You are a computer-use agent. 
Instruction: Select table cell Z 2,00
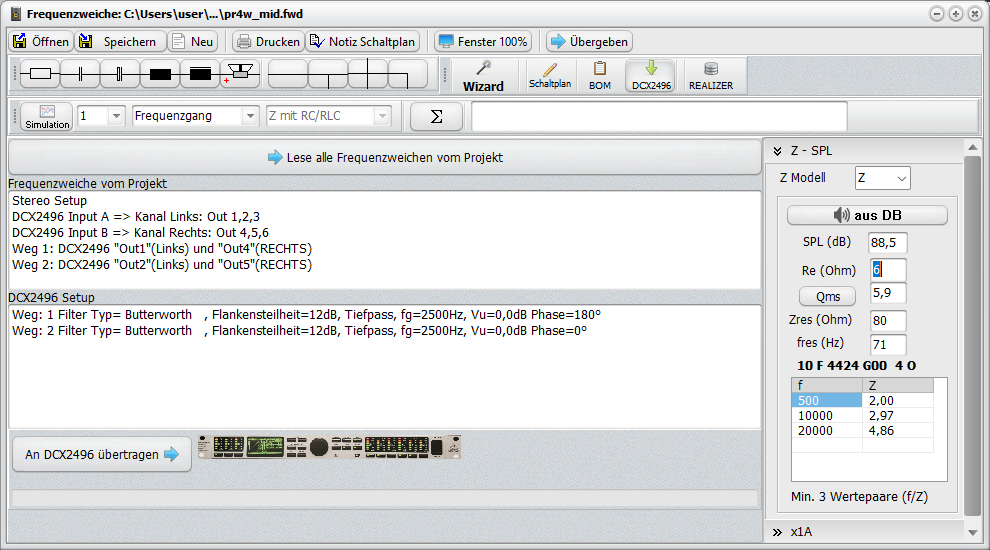[x=897, y=400]
